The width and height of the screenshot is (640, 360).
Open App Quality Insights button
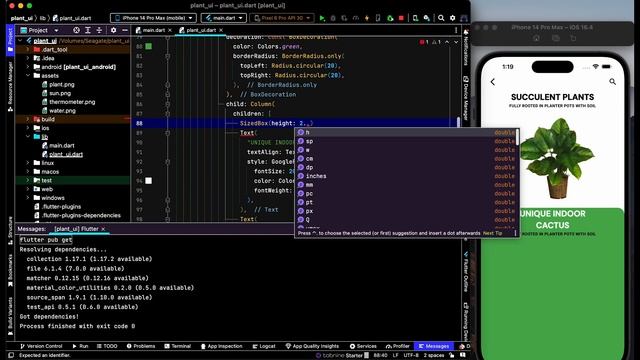312,346
